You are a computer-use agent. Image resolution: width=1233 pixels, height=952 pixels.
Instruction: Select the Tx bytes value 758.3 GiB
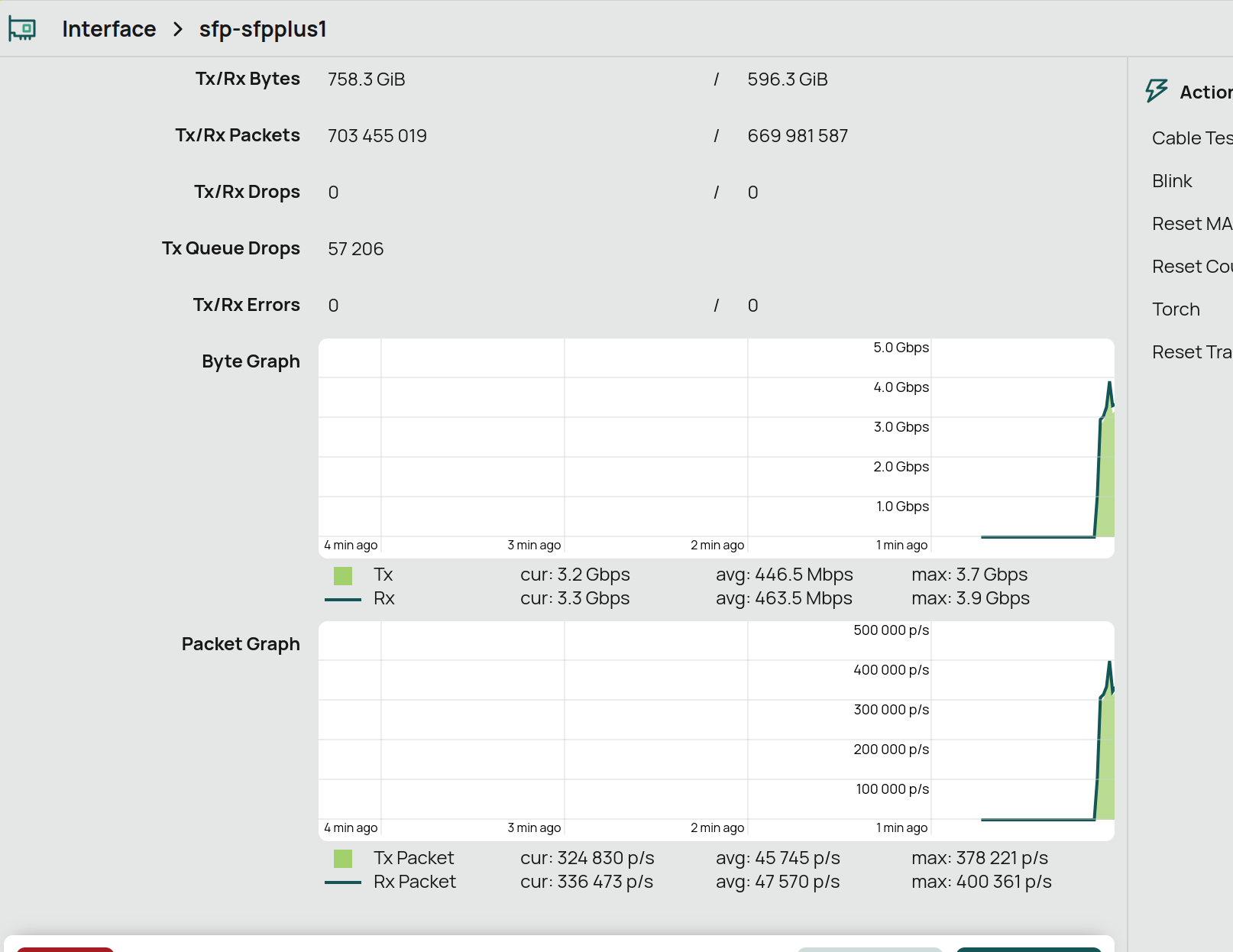(367, 79)
